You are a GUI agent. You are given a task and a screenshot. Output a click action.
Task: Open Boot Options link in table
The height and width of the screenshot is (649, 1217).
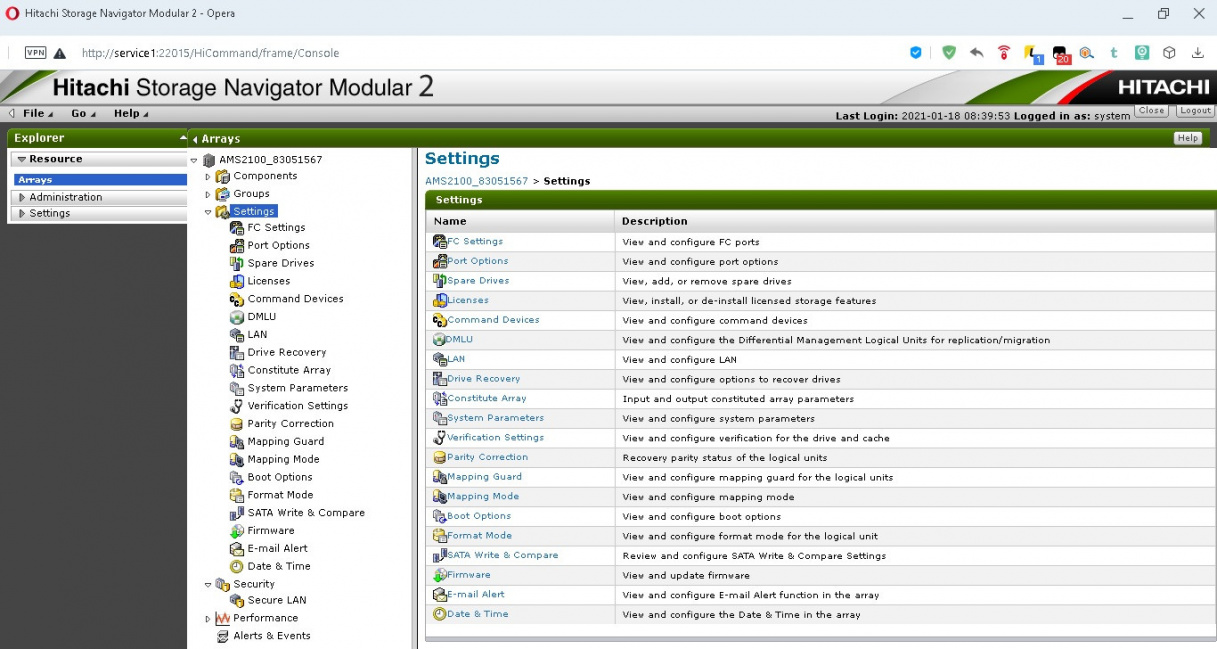479,516
